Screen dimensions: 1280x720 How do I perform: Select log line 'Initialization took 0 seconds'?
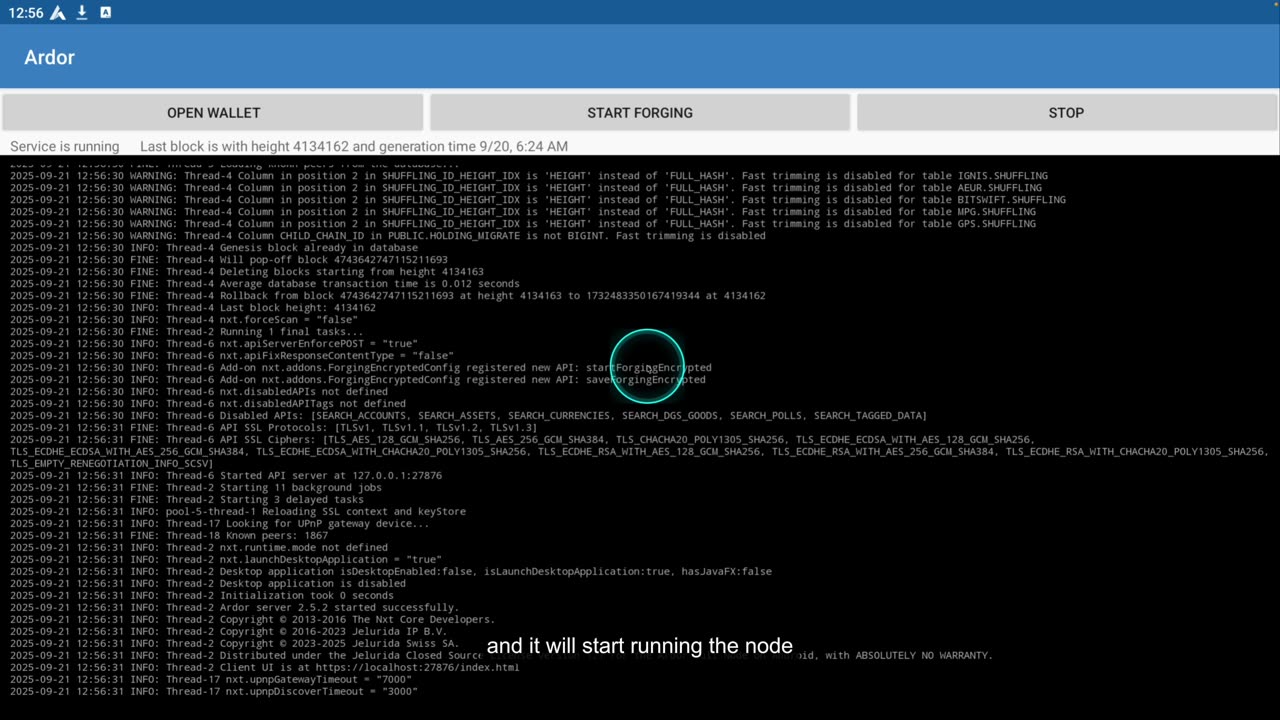coord(202,596)
